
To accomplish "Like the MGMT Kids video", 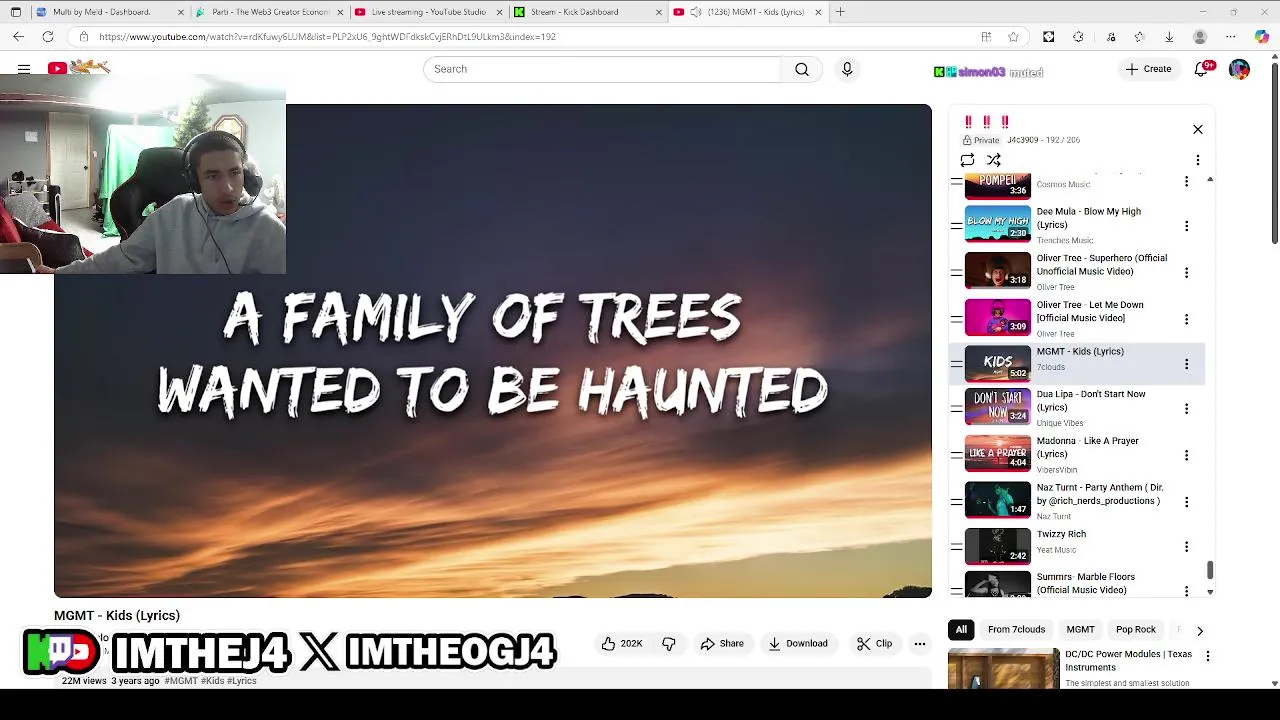I will point(622,644).
